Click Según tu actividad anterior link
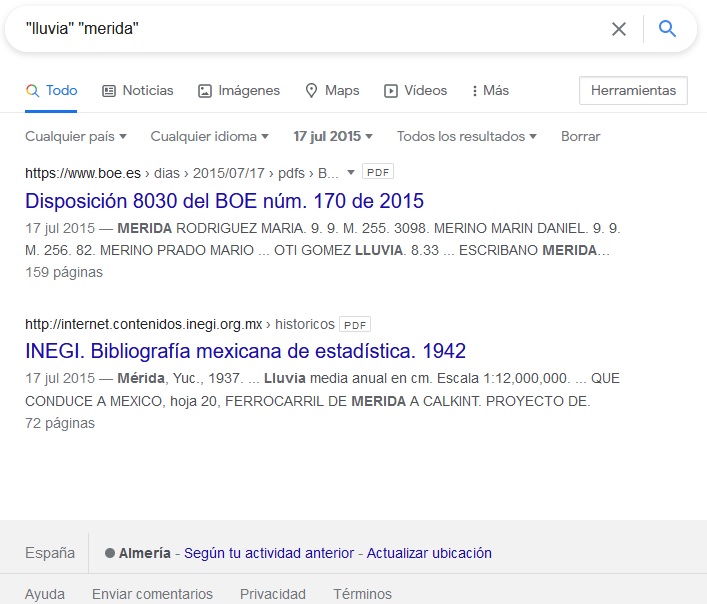This screenshot has width=707, height=604. tap(269, 553)
